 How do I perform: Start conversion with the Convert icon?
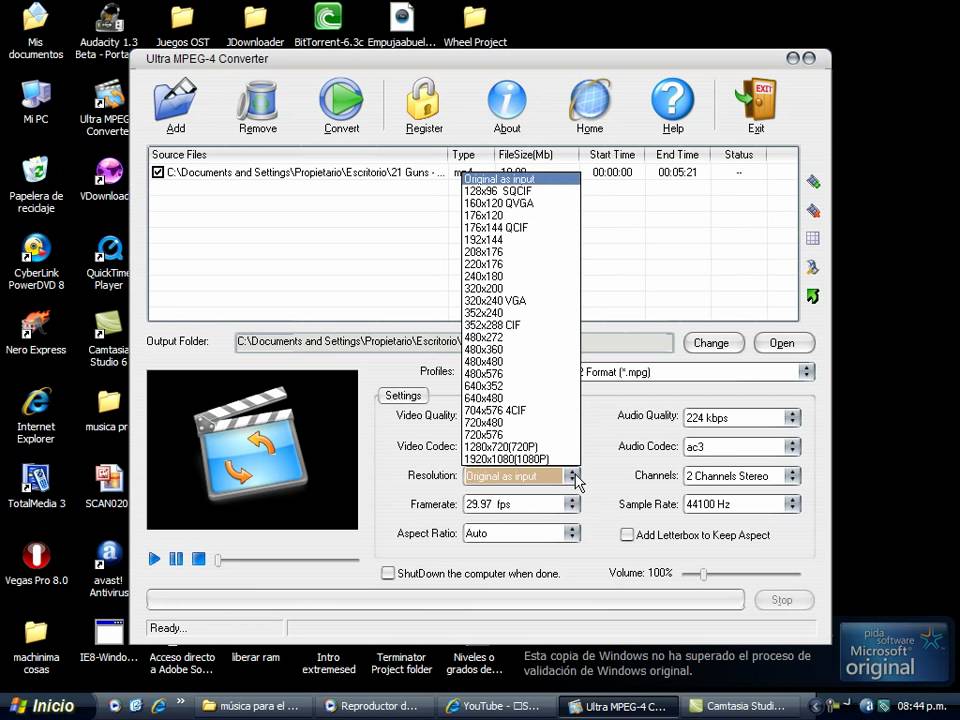pos(341,99)
